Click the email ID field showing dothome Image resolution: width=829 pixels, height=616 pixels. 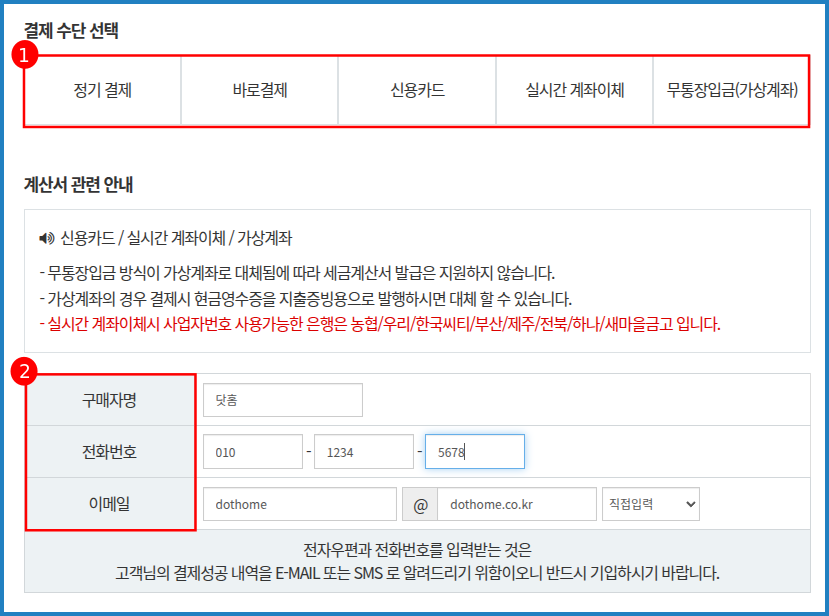pyautogui.click(x=298, y=504)
